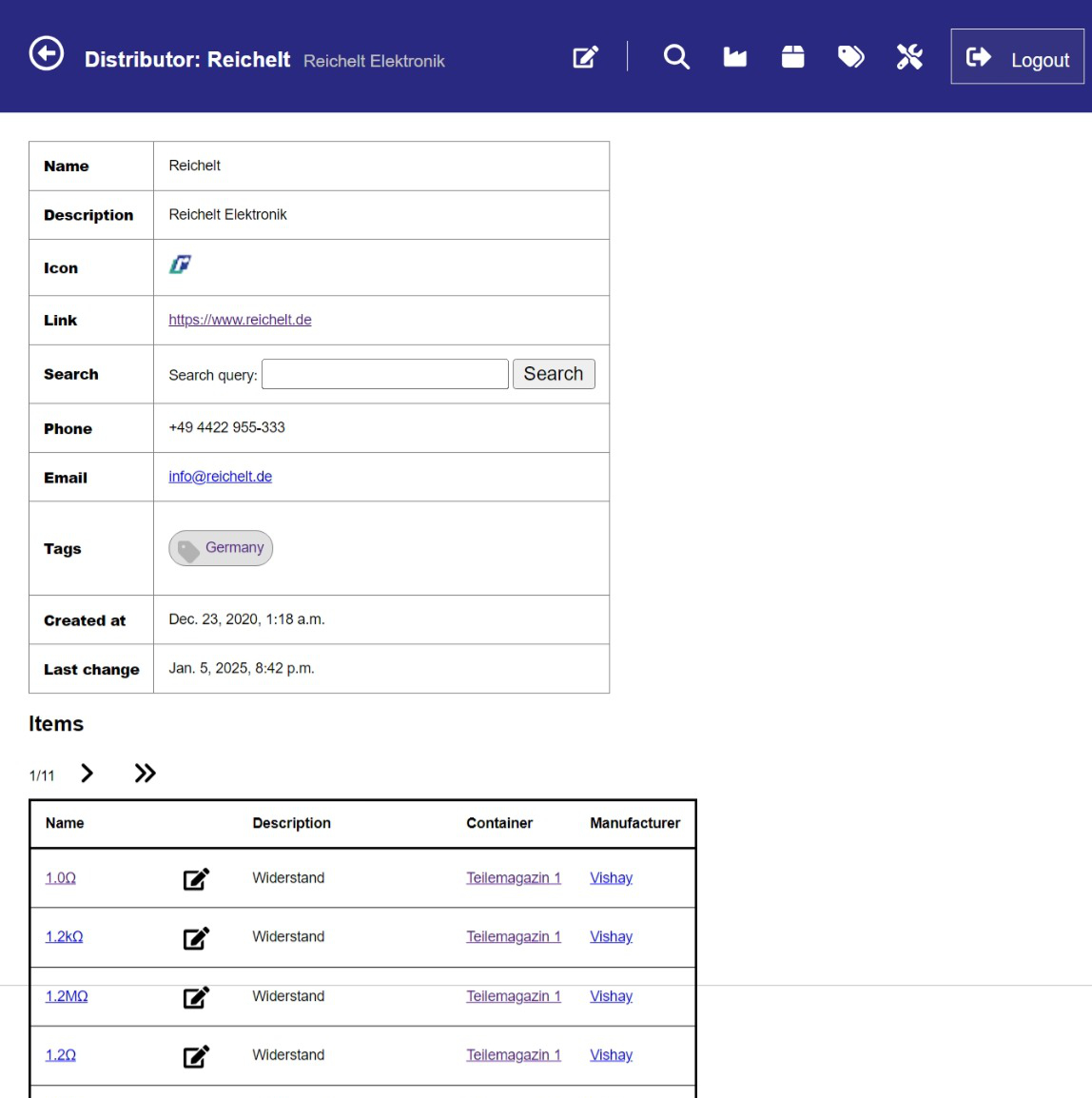
Task: Click the Manufacturer column header
Action: 634,824
